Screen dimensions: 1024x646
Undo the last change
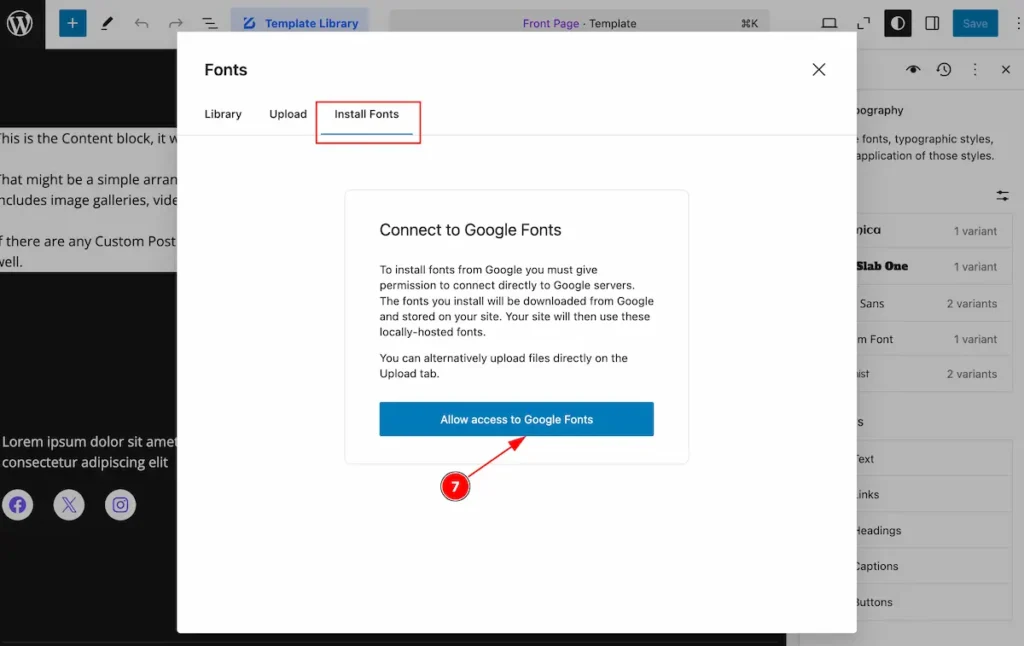point(141,24)
